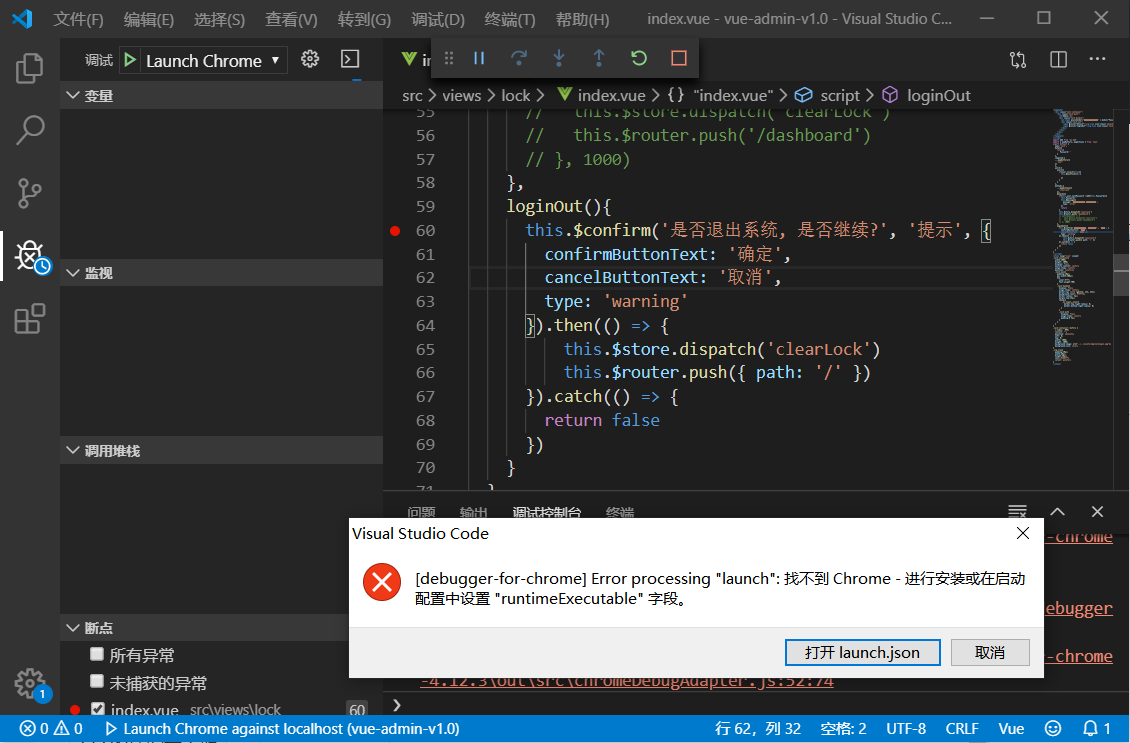
Task: Switch to the 终端 panel tab
Action: point(619,512)
